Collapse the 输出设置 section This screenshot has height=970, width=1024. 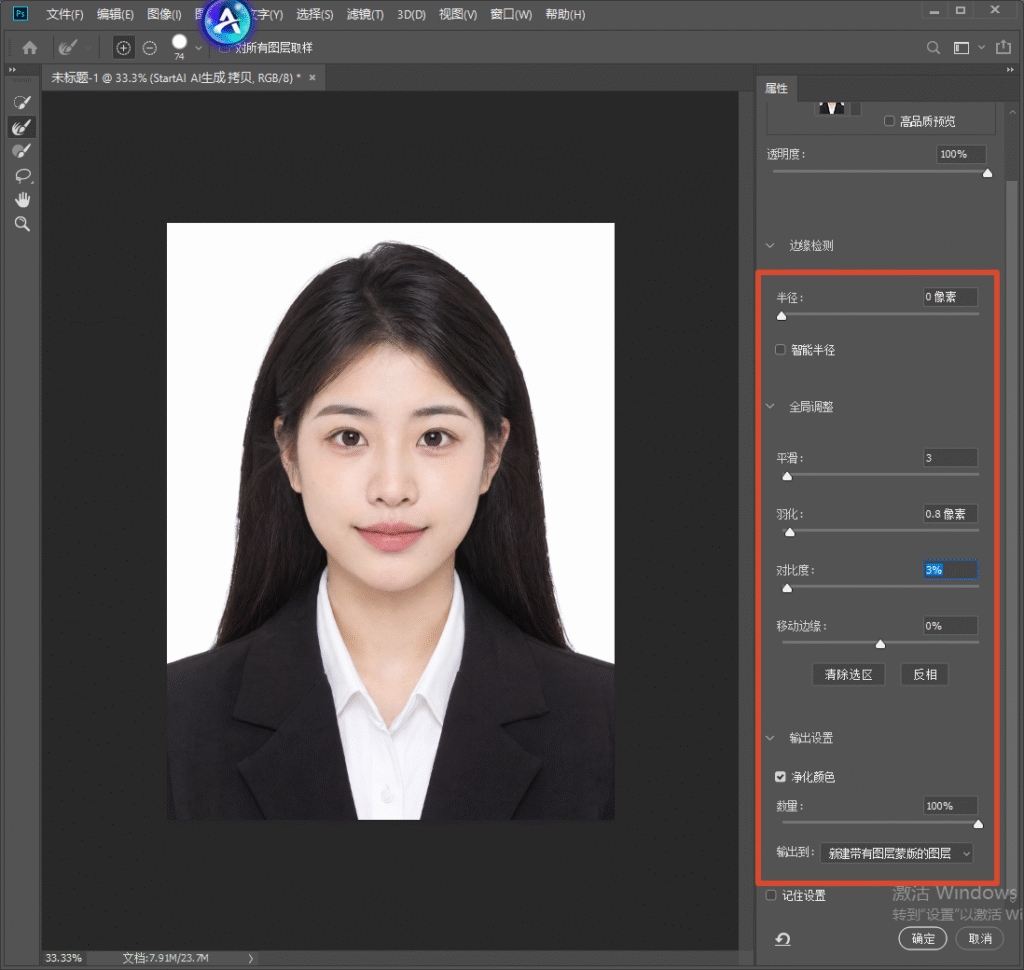tap(771, 737)
